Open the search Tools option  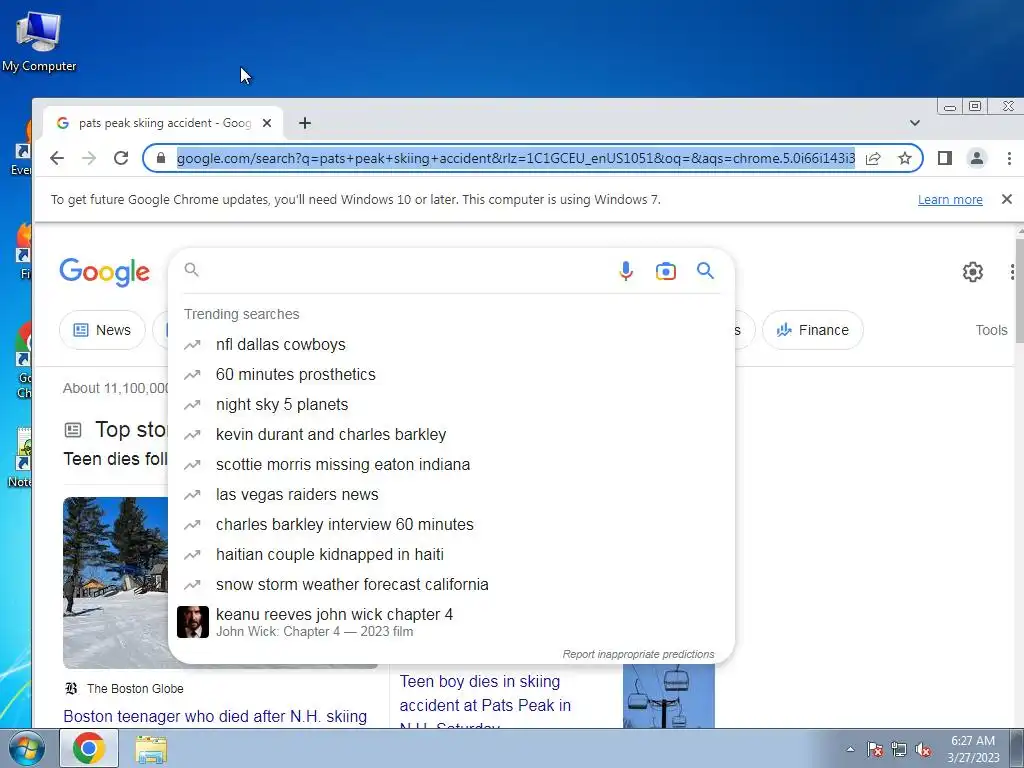[x=991, y=330]
